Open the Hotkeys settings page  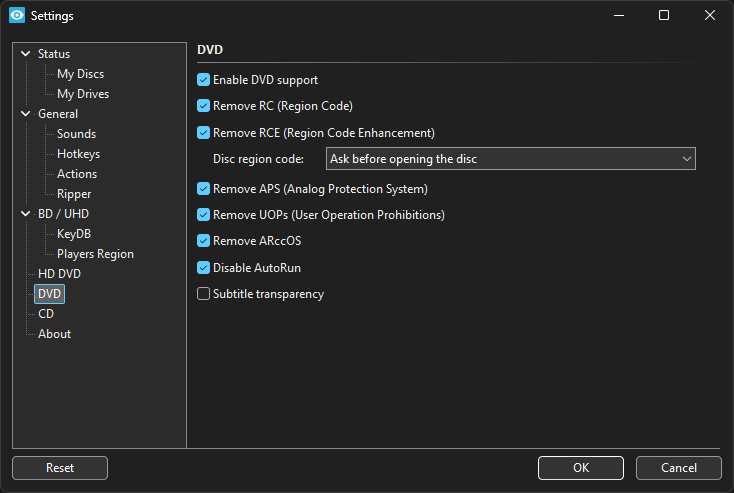tap(78, 154)
